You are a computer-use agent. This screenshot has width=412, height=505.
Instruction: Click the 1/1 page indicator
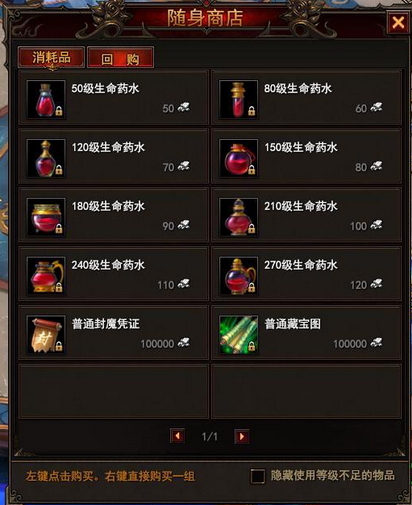tap(210, 436)
